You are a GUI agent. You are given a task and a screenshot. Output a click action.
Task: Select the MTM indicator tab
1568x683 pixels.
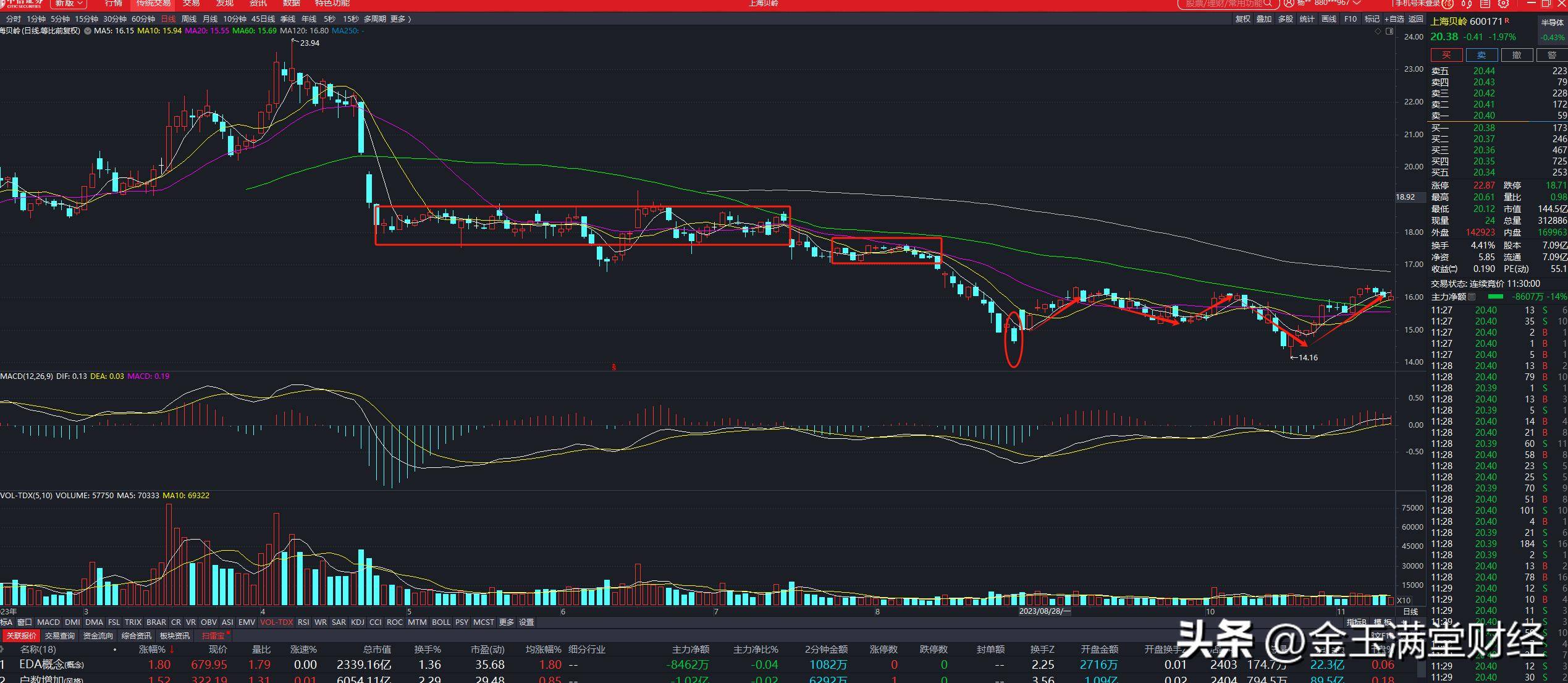coord(417,622)
